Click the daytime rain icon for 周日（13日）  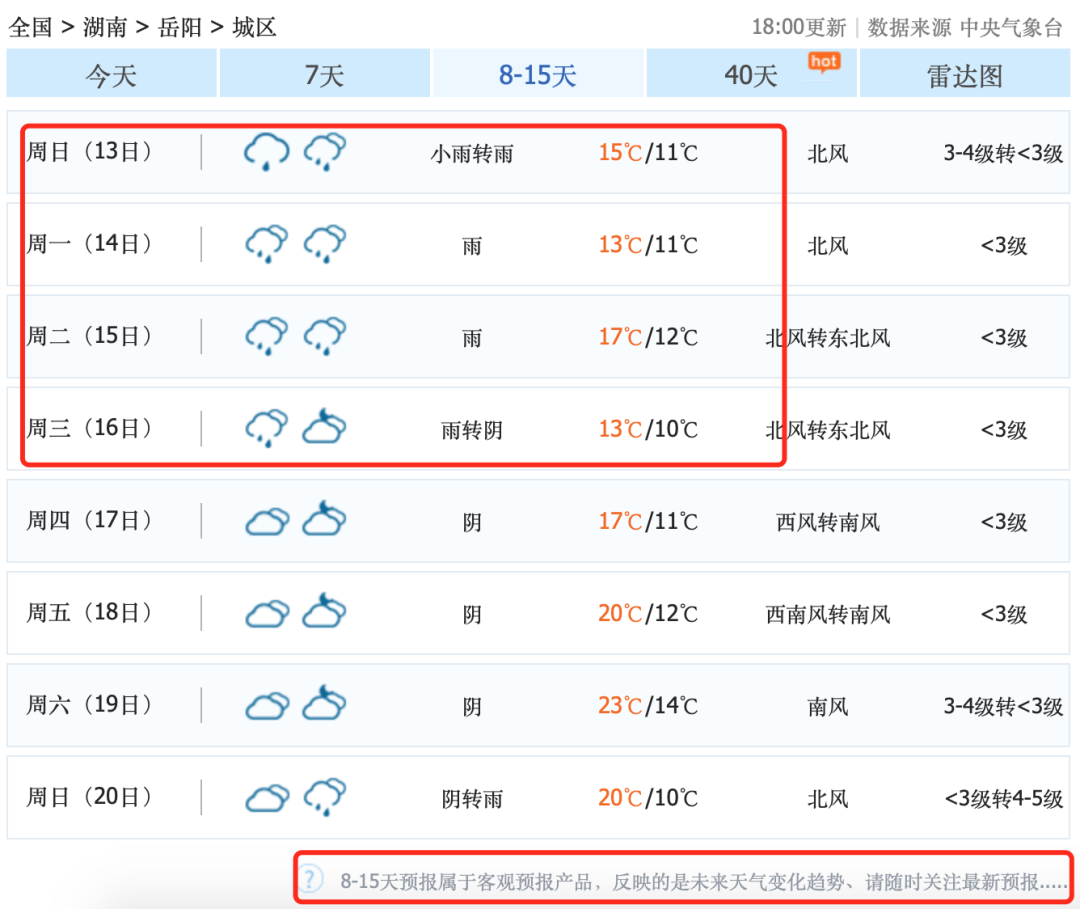(266, 152)
